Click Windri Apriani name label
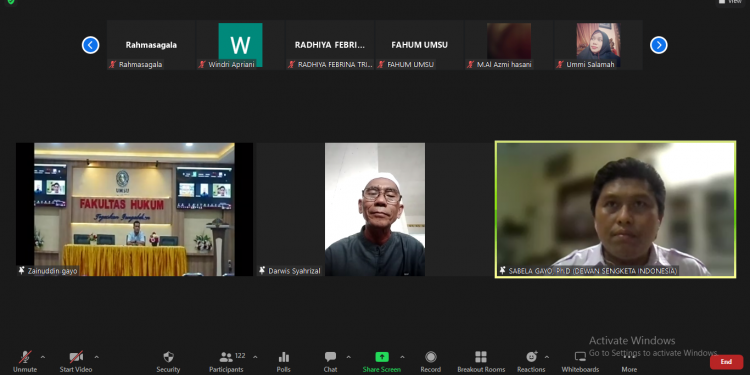 pos(232,64)
